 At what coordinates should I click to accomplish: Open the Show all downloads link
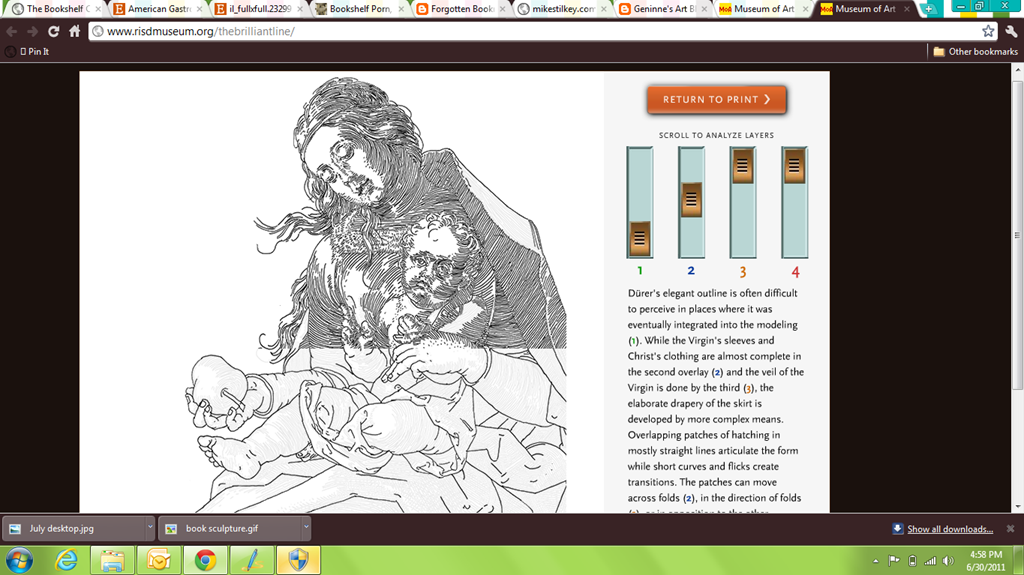click(950, 529)
